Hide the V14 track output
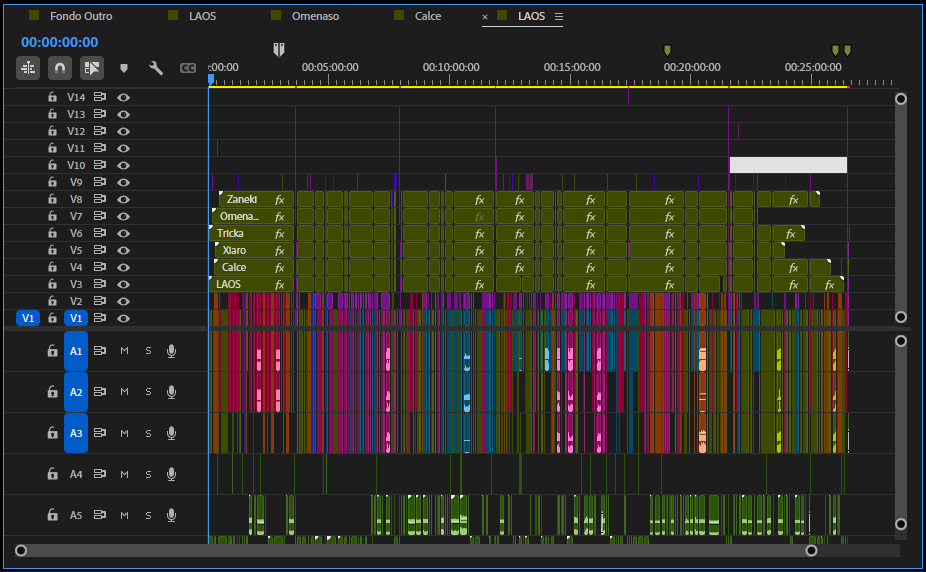The width and height of the screenshot is (926, 572). pos(123,97)
